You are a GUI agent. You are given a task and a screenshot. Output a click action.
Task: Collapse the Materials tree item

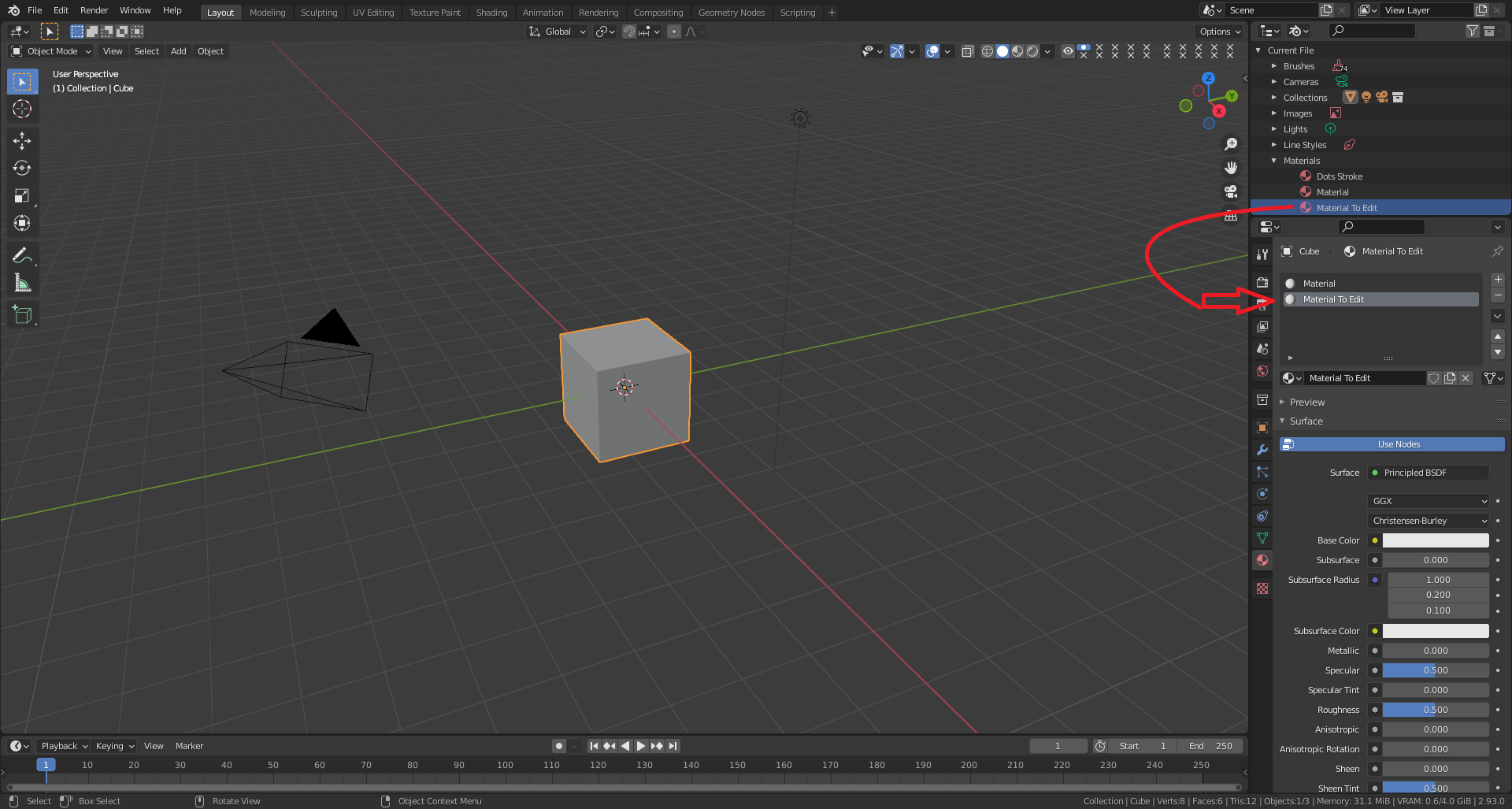[x=1274, y=161]
